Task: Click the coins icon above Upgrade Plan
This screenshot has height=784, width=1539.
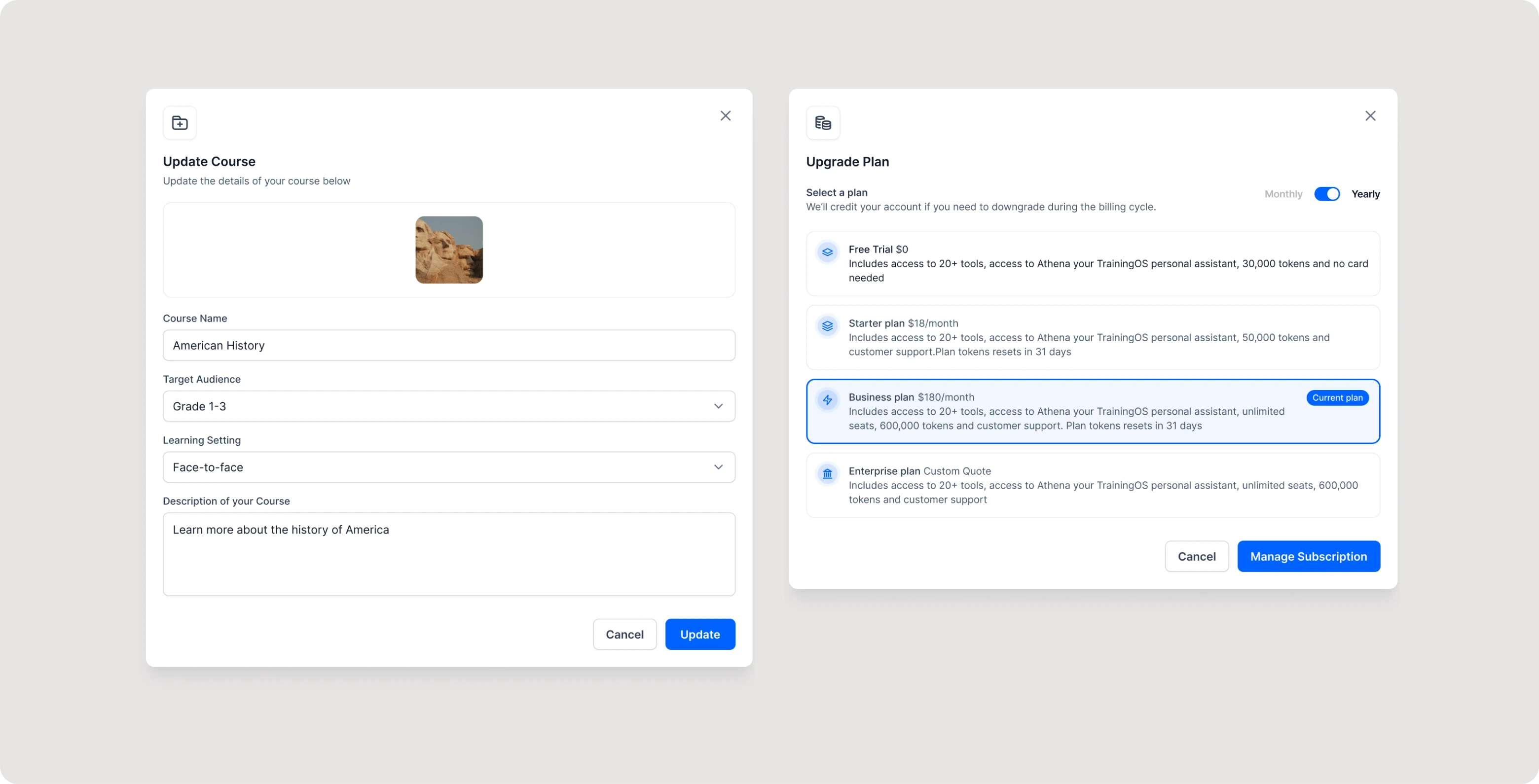Action: [x=823, y=123]
